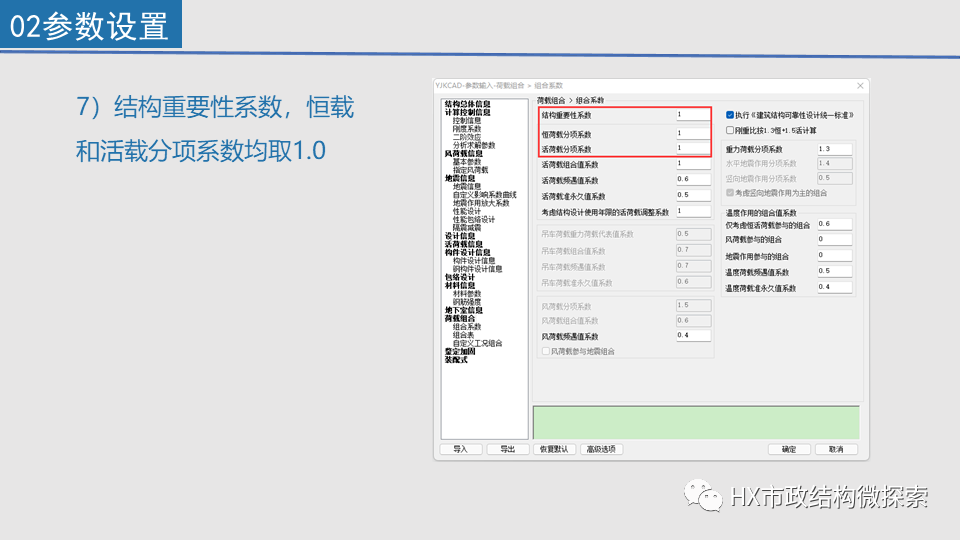Open 钢筋强度 tree item
Viewport: 960px width, 540px height.
pos(467,302)
